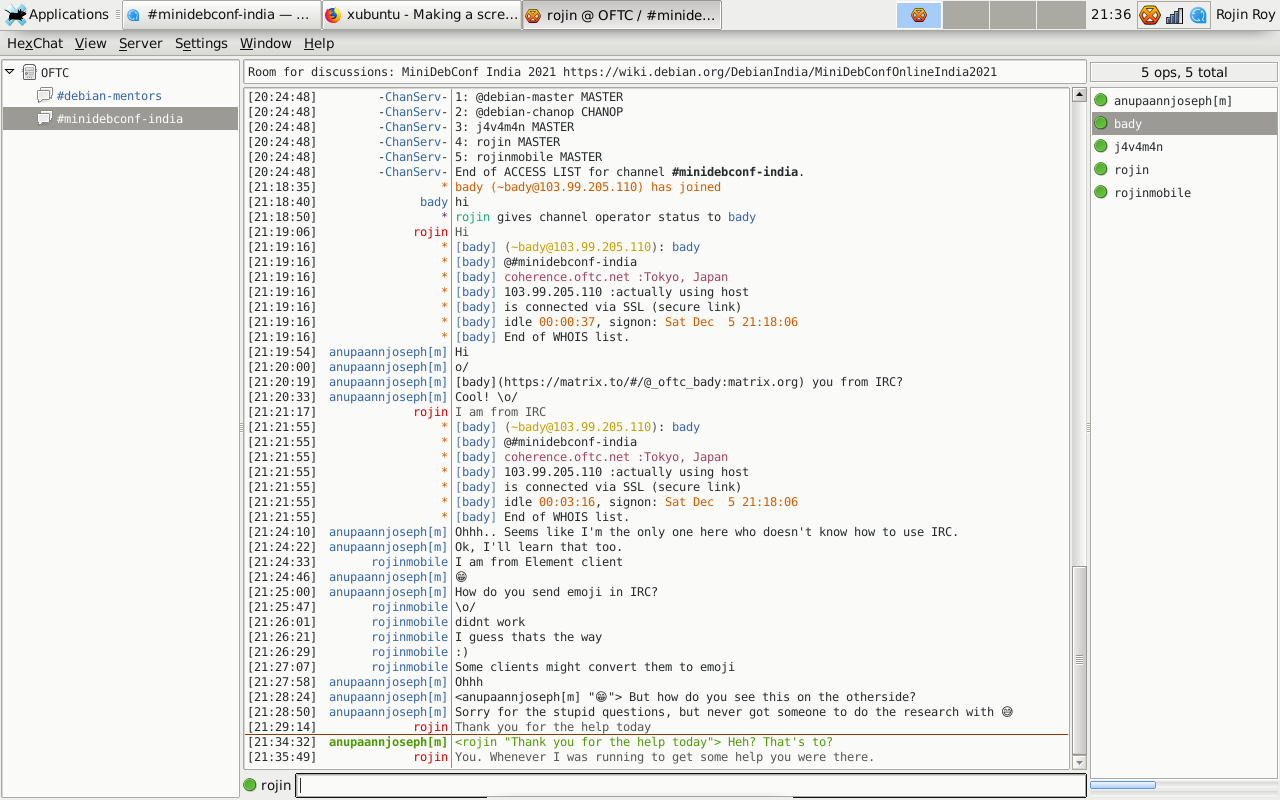This screenshot has height=800, width=1280.
Task: Click green op dot beside j4v4m4n
Action: (x=1101, y=146)
